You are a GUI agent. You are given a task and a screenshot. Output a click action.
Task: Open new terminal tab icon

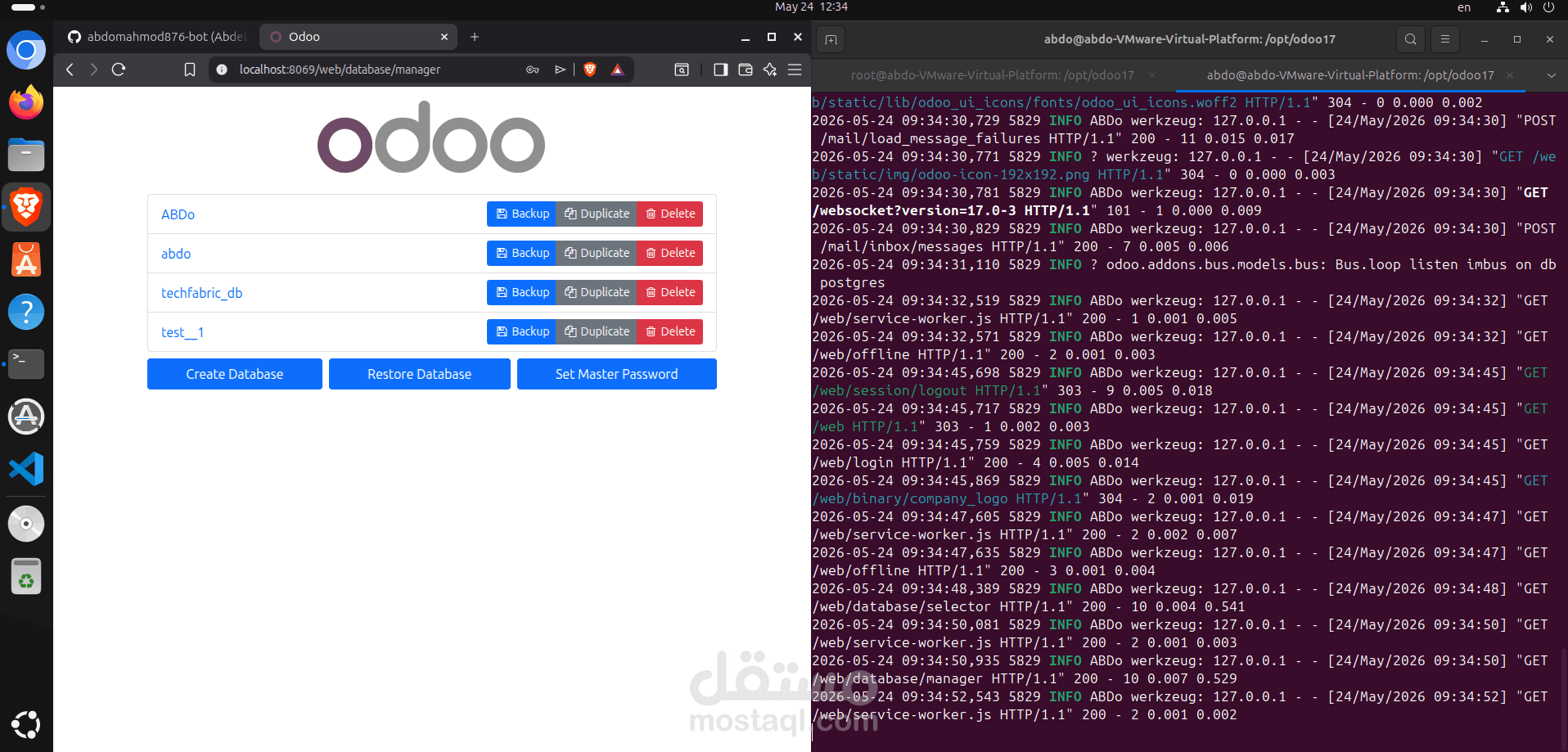(831, 39)
